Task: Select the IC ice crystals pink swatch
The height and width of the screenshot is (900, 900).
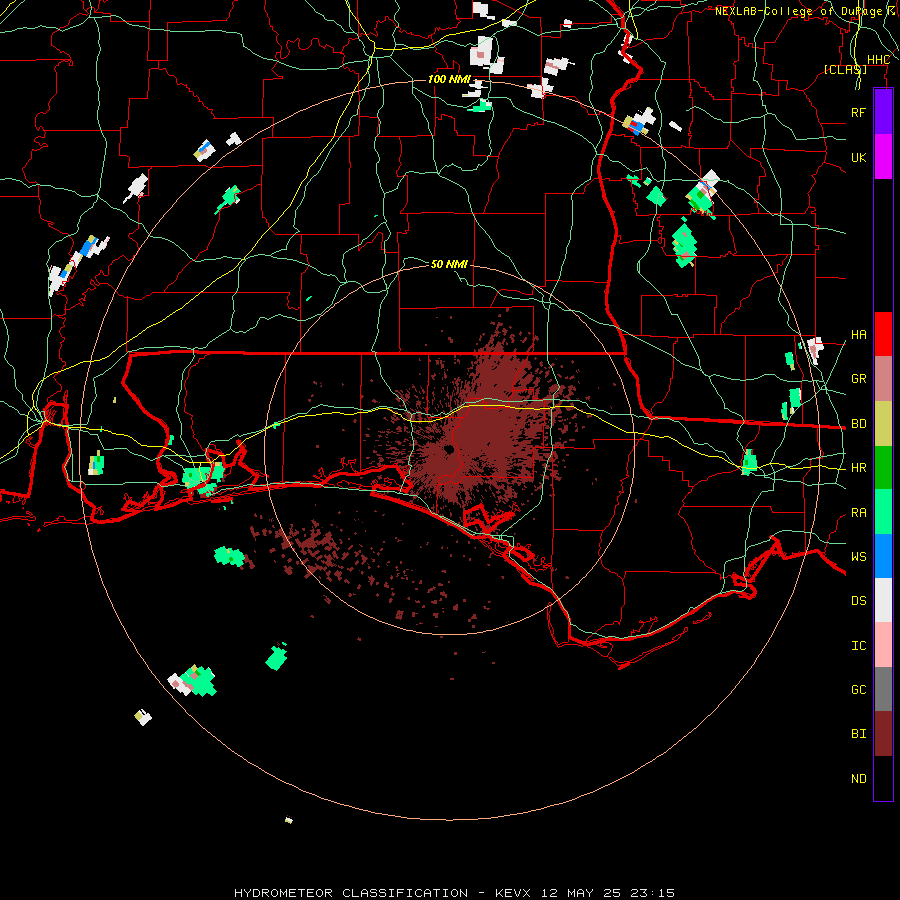Action: (883, 645)
